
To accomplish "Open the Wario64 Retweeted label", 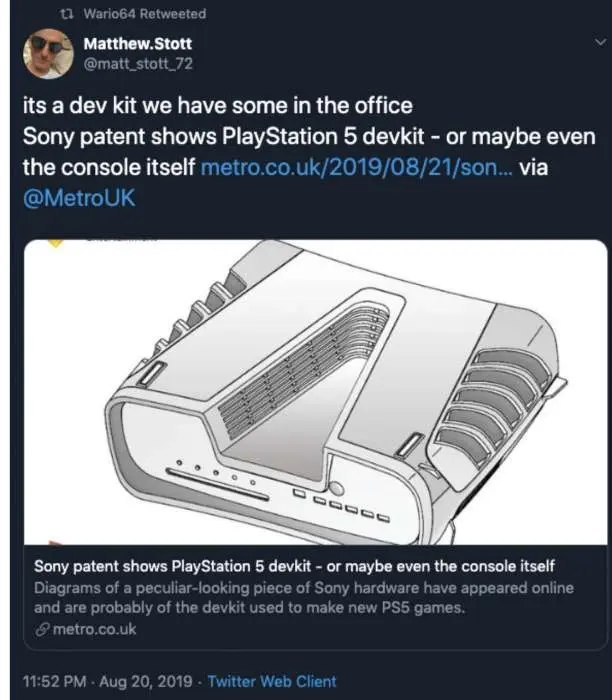I will (145, 14).
